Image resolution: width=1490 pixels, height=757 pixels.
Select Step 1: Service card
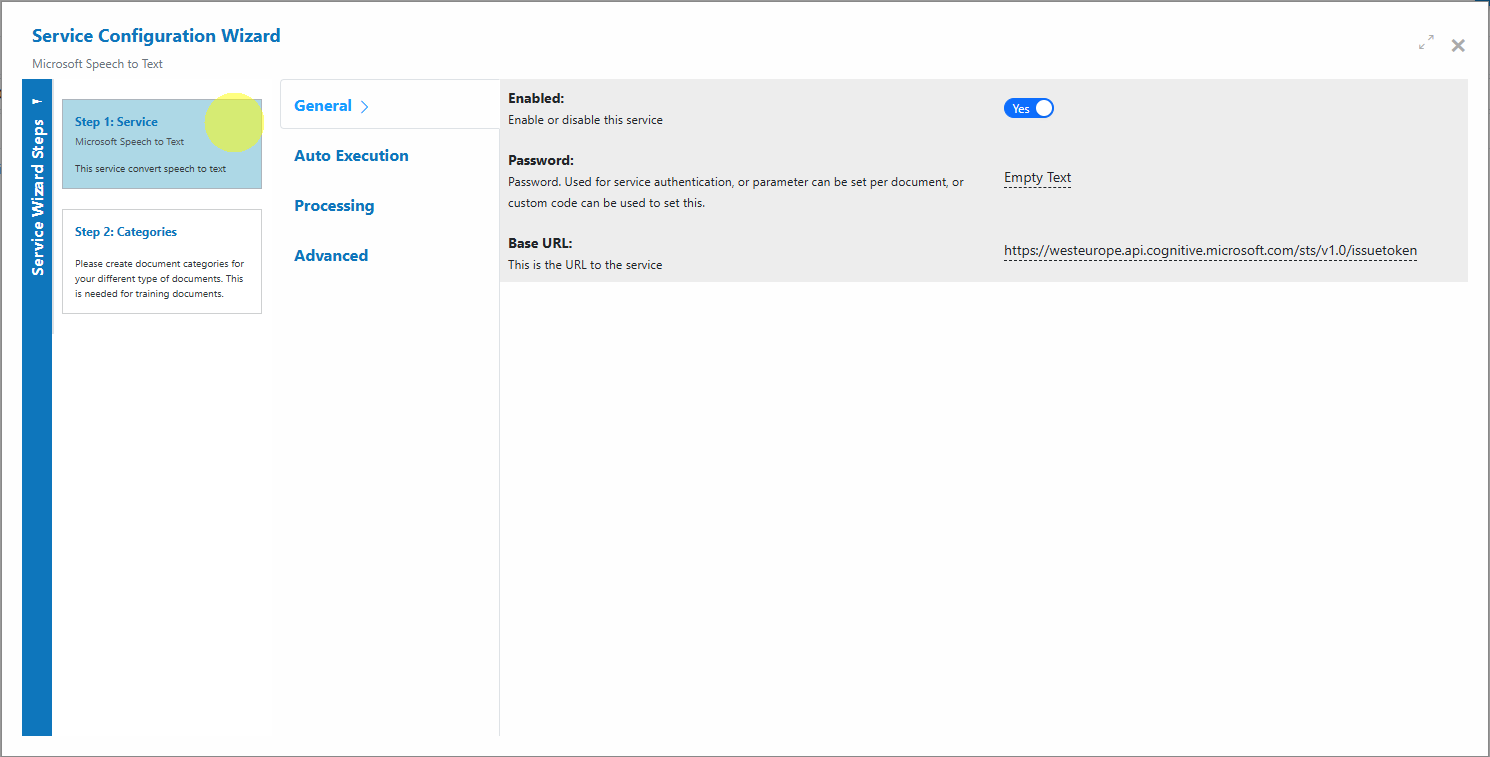coord(162,144)
